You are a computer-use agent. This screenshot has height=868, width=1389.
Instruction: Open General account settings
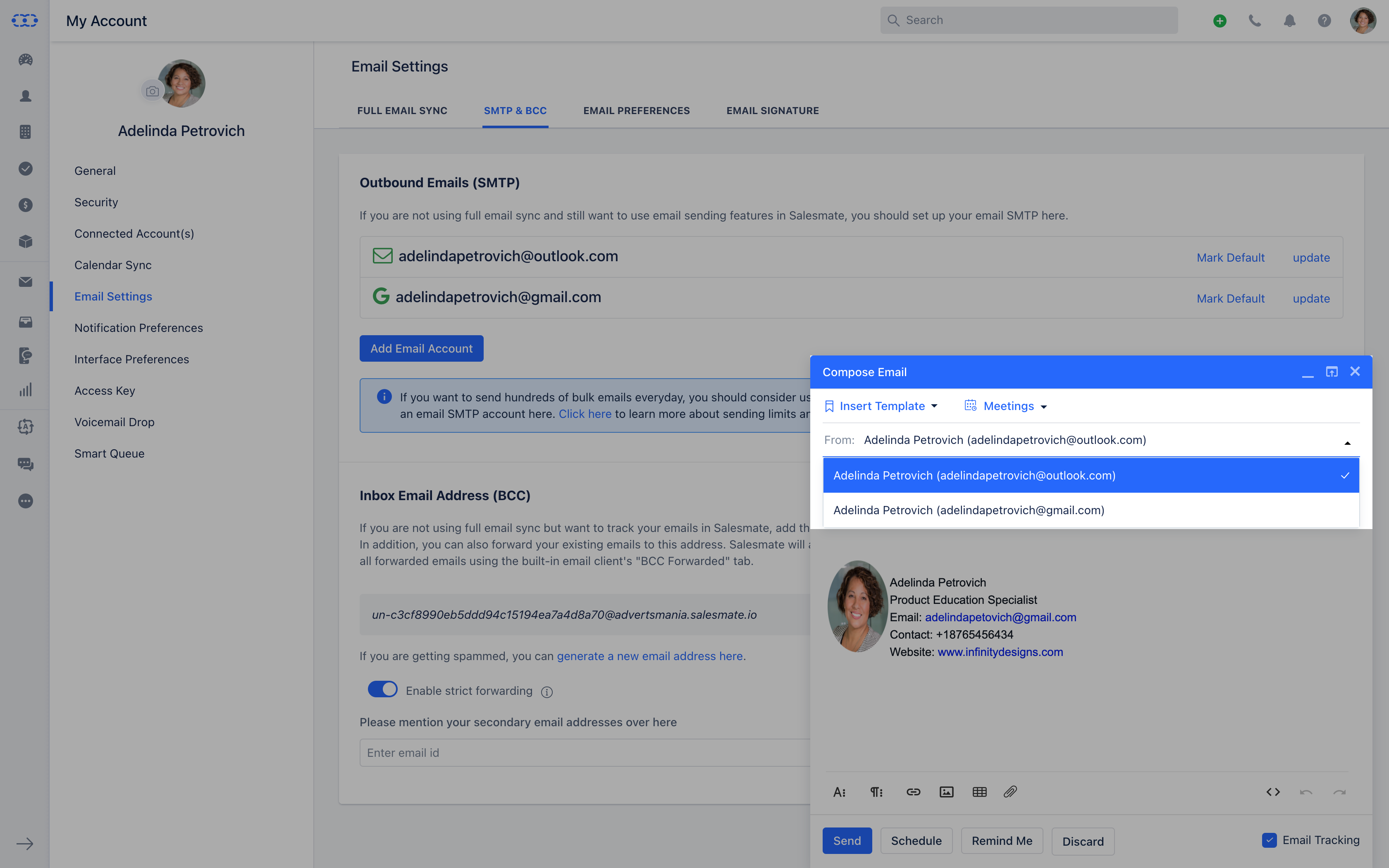(95, 170)
